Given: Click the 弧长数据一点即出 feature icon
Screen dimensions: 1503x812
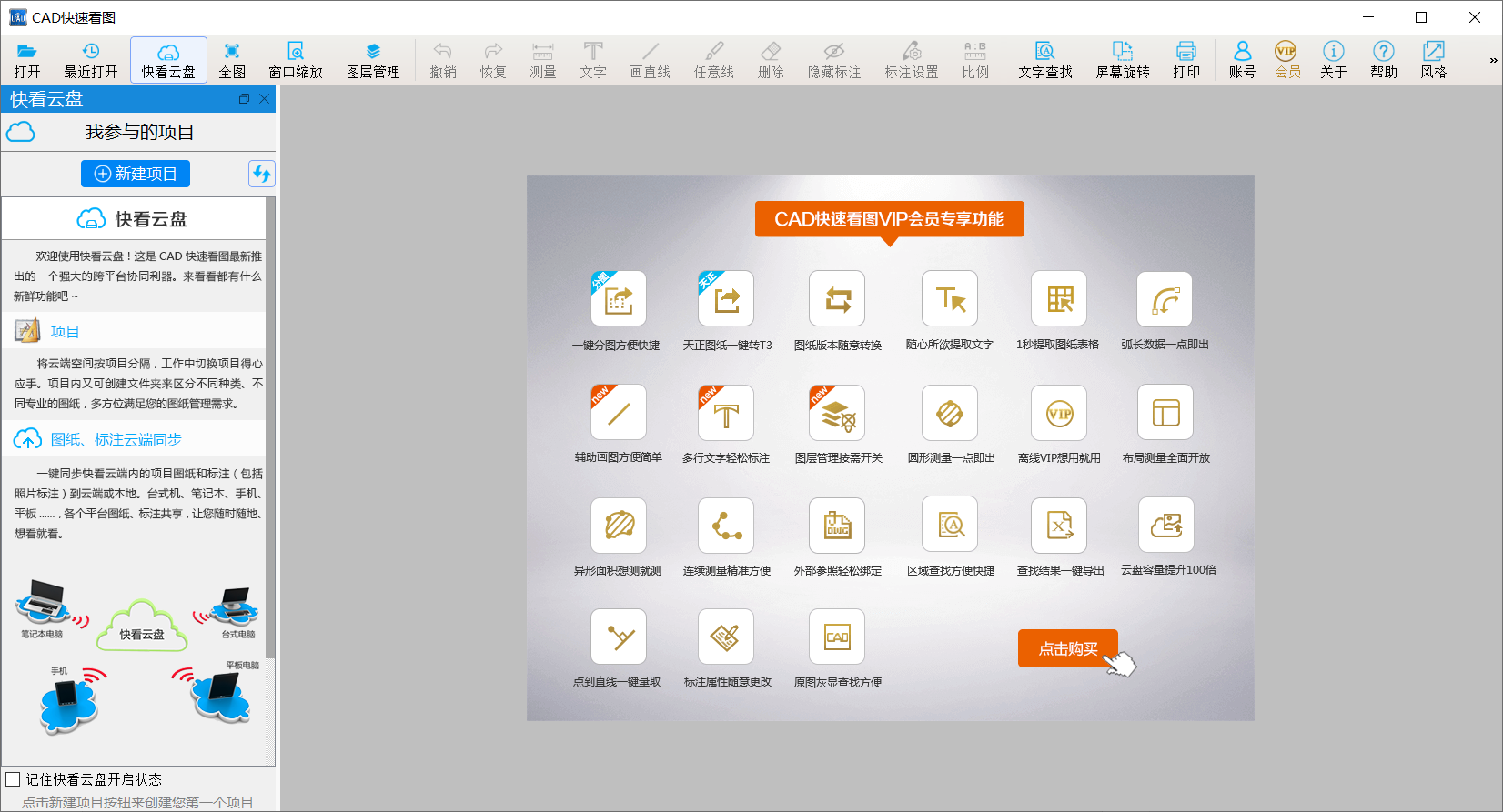Looking at the screenshot, I should coord(1165,298).
